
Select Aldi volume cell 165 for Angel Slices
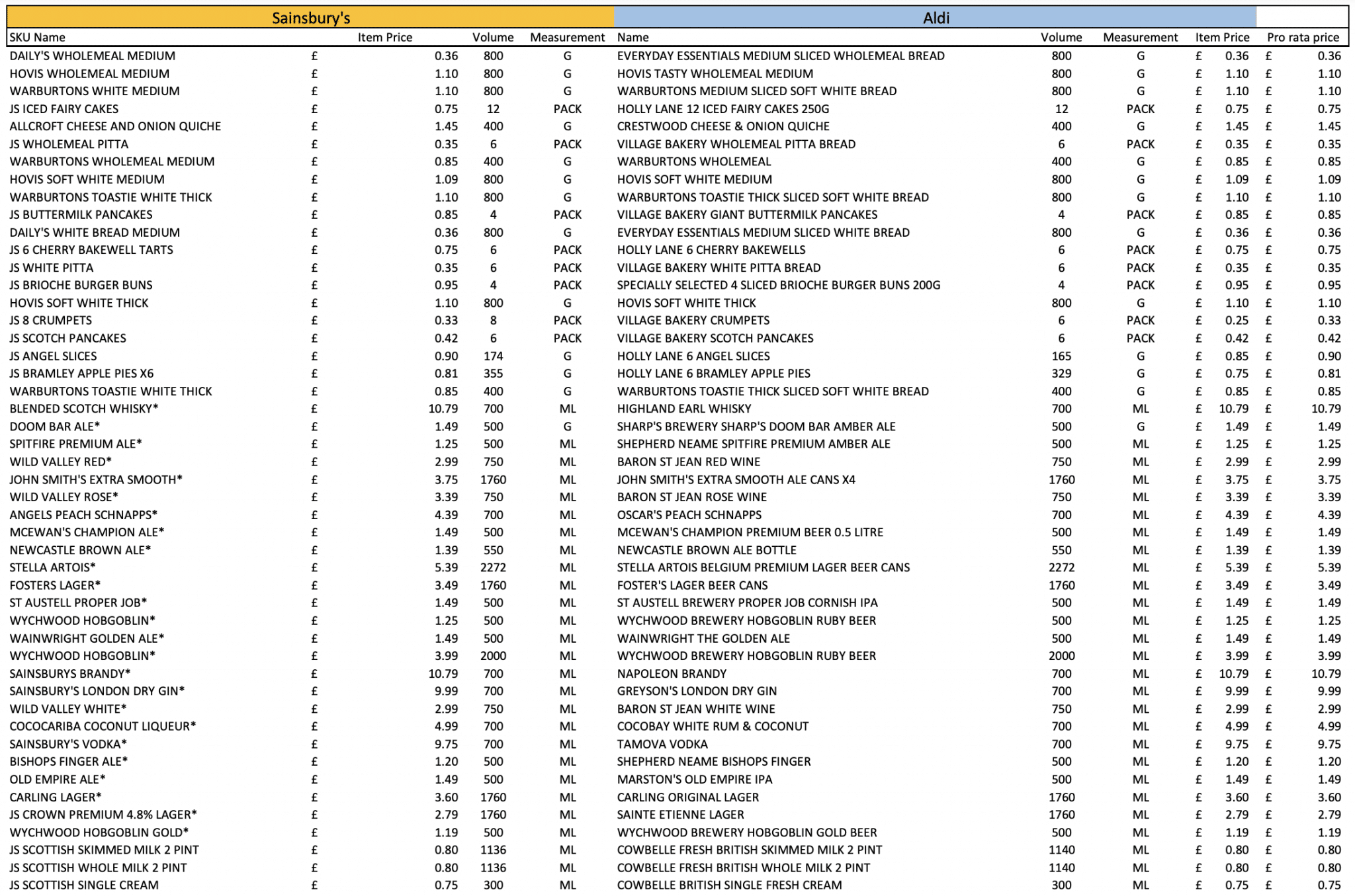tap(1061, 356)
